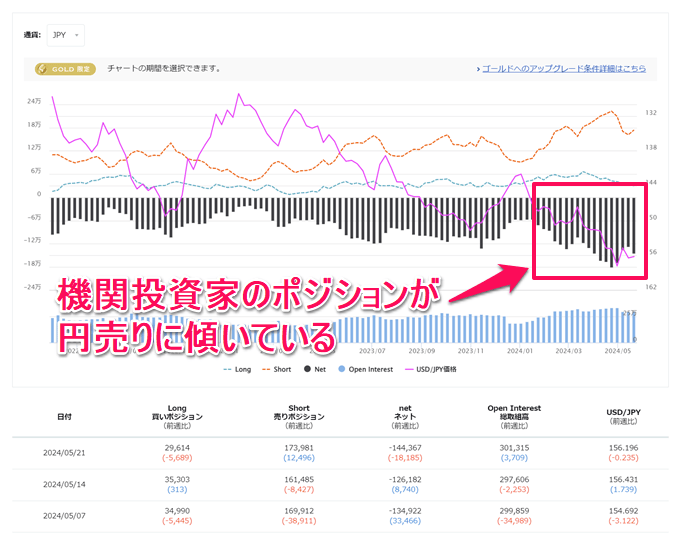The width and height of the screenshot is (680, 549).
Task: Click the Long value 34,990
Action: click(x=177, y=511)
